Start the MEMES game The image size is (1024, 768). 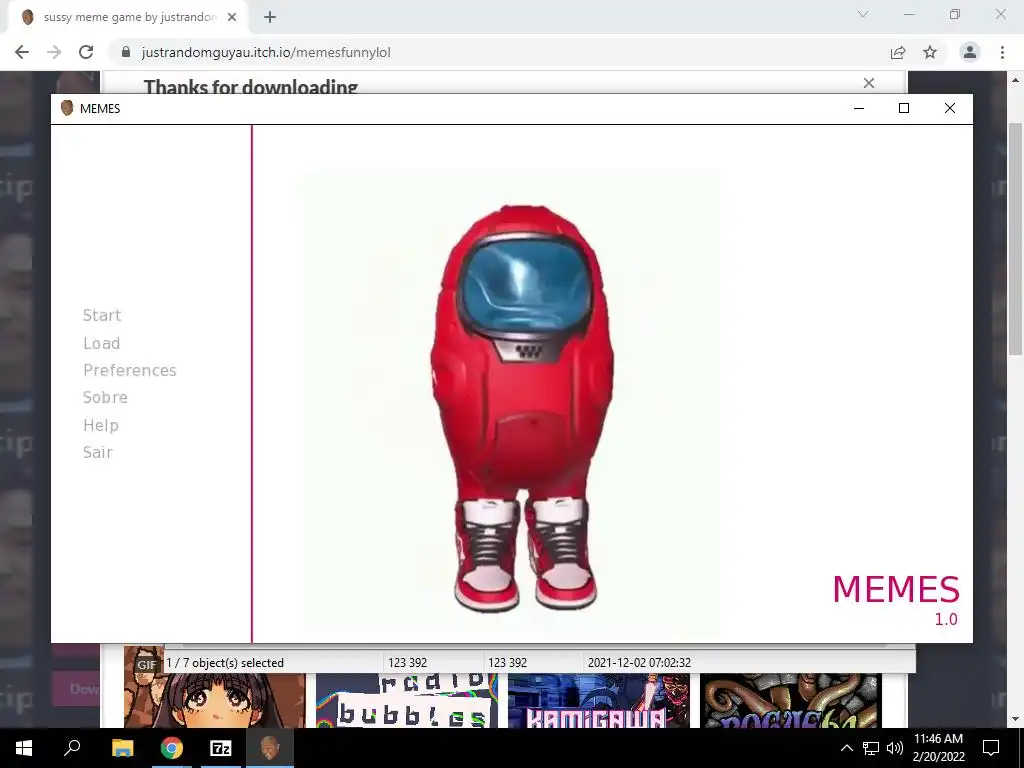pyautogui.click(x=102, y=315)
